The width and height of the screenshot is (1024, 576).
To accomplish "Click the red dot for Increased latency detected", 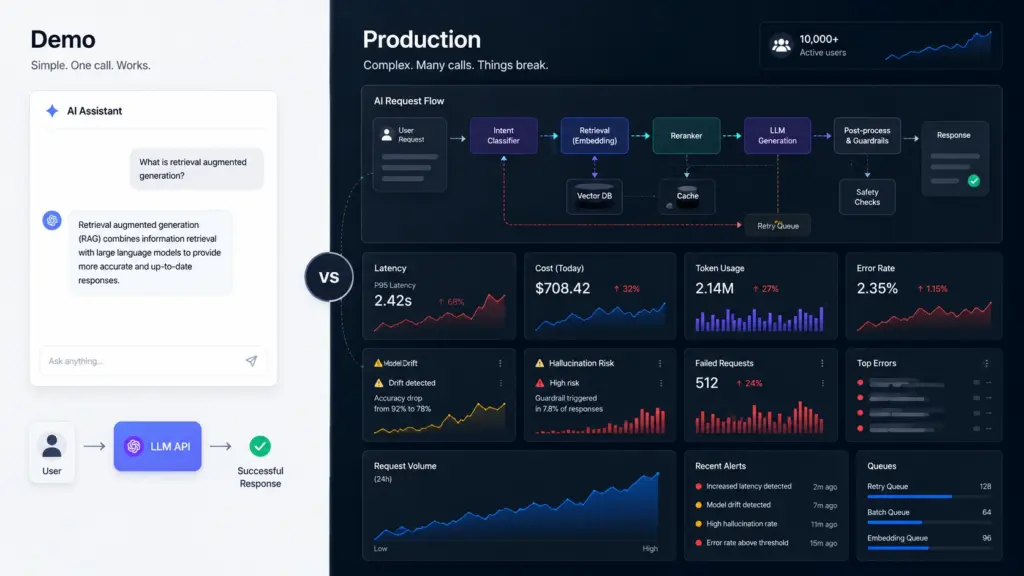I will click(x=699, y=487).
